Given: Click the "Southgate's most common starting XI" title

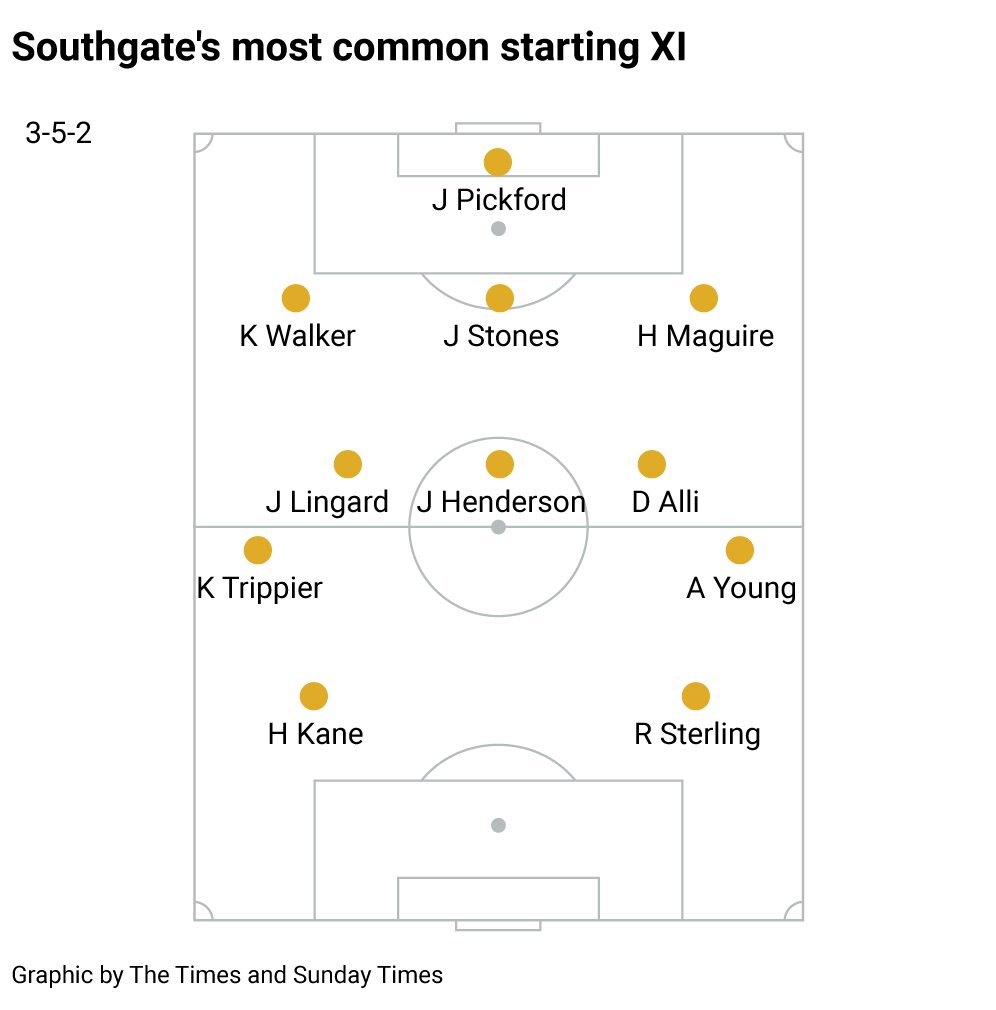Looking at the screenshot, I should click(349, 47).
